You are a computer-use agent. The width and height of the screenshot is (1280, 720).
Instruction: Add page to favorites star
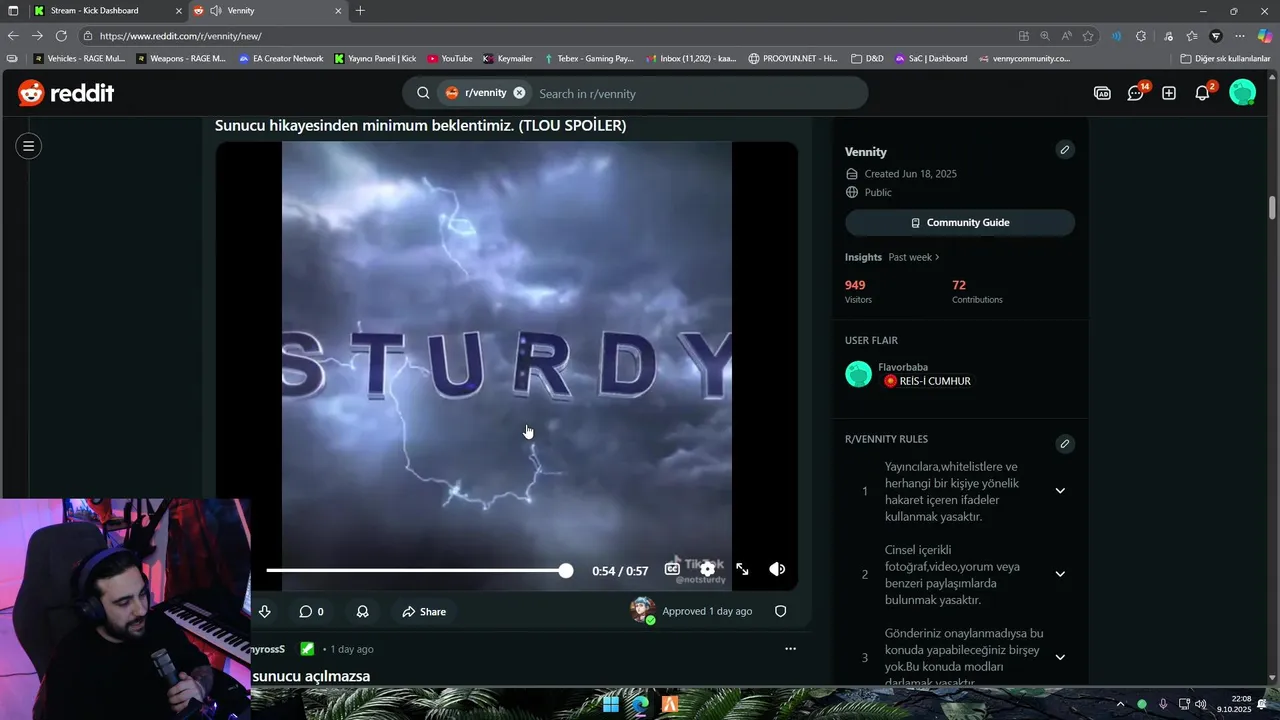1088,36
